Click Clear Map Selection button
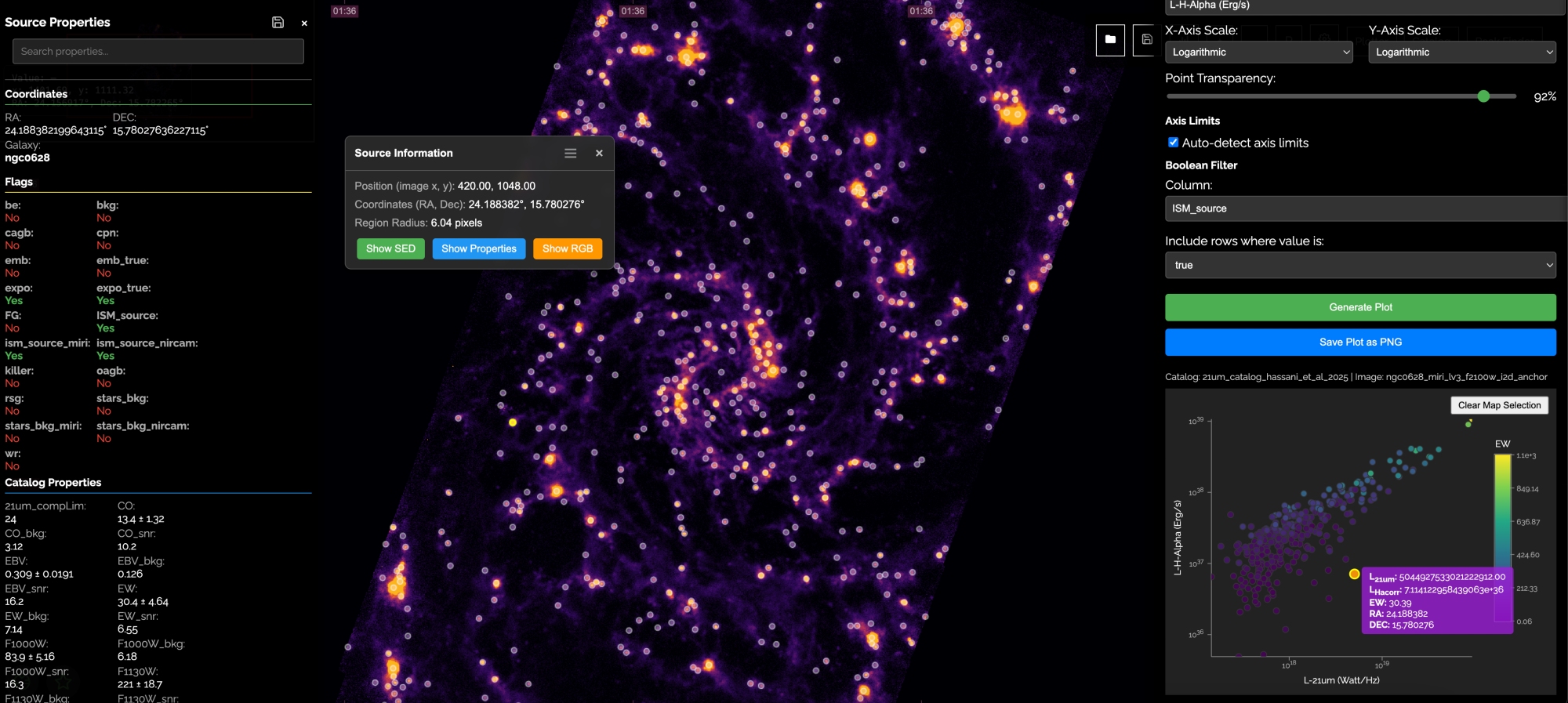This screenshot has width=1568, height=703. pyautogui.click(x=1499, y=405)
